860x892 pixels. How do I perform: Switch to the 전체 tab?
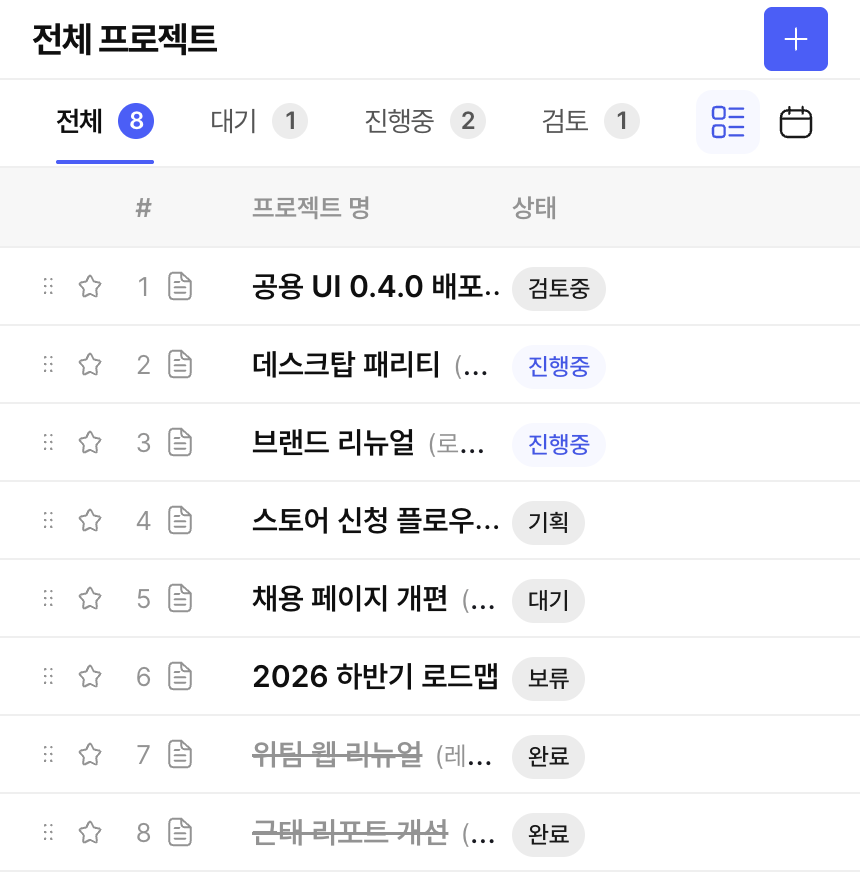(105, 121)
